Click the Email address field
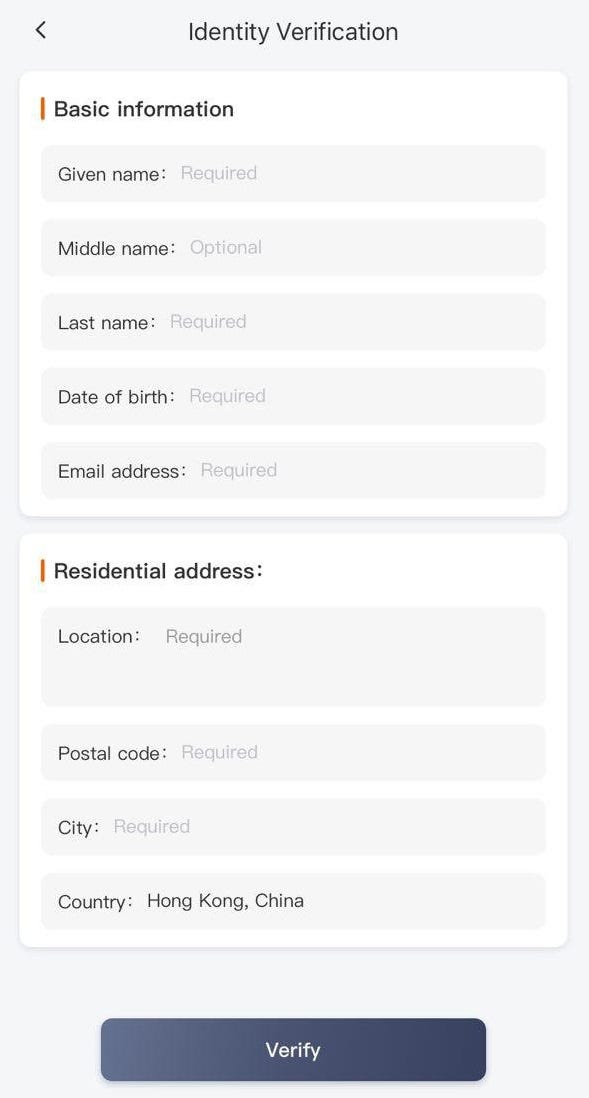 (x=292, y=470)
